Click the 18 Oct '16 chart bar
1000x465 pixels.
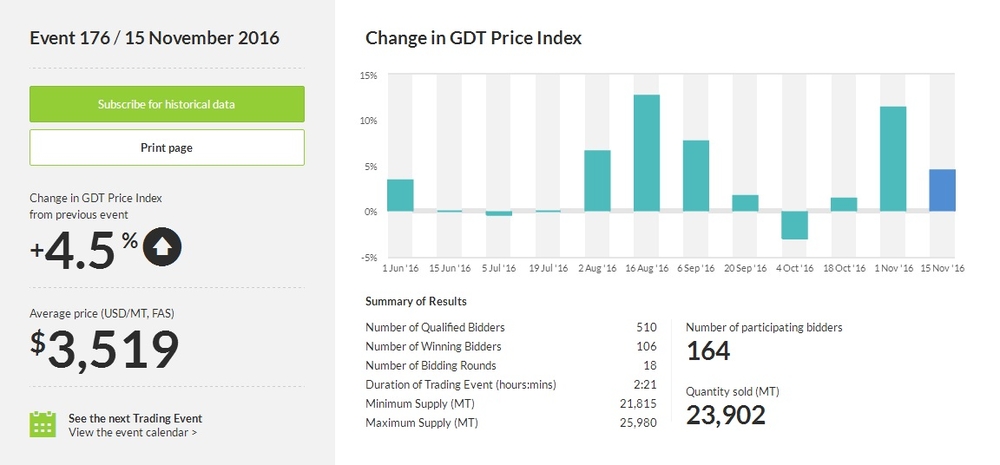coord(844,204)
